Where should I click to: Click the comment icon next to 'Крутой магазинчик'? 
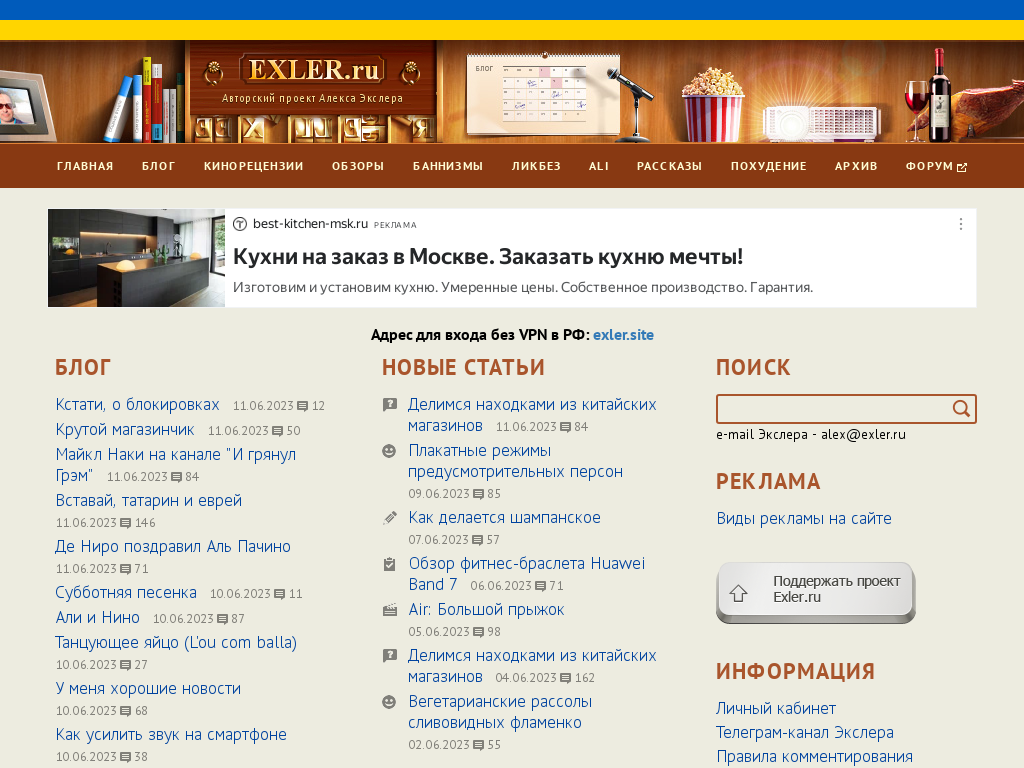click(x=278, y=431)
